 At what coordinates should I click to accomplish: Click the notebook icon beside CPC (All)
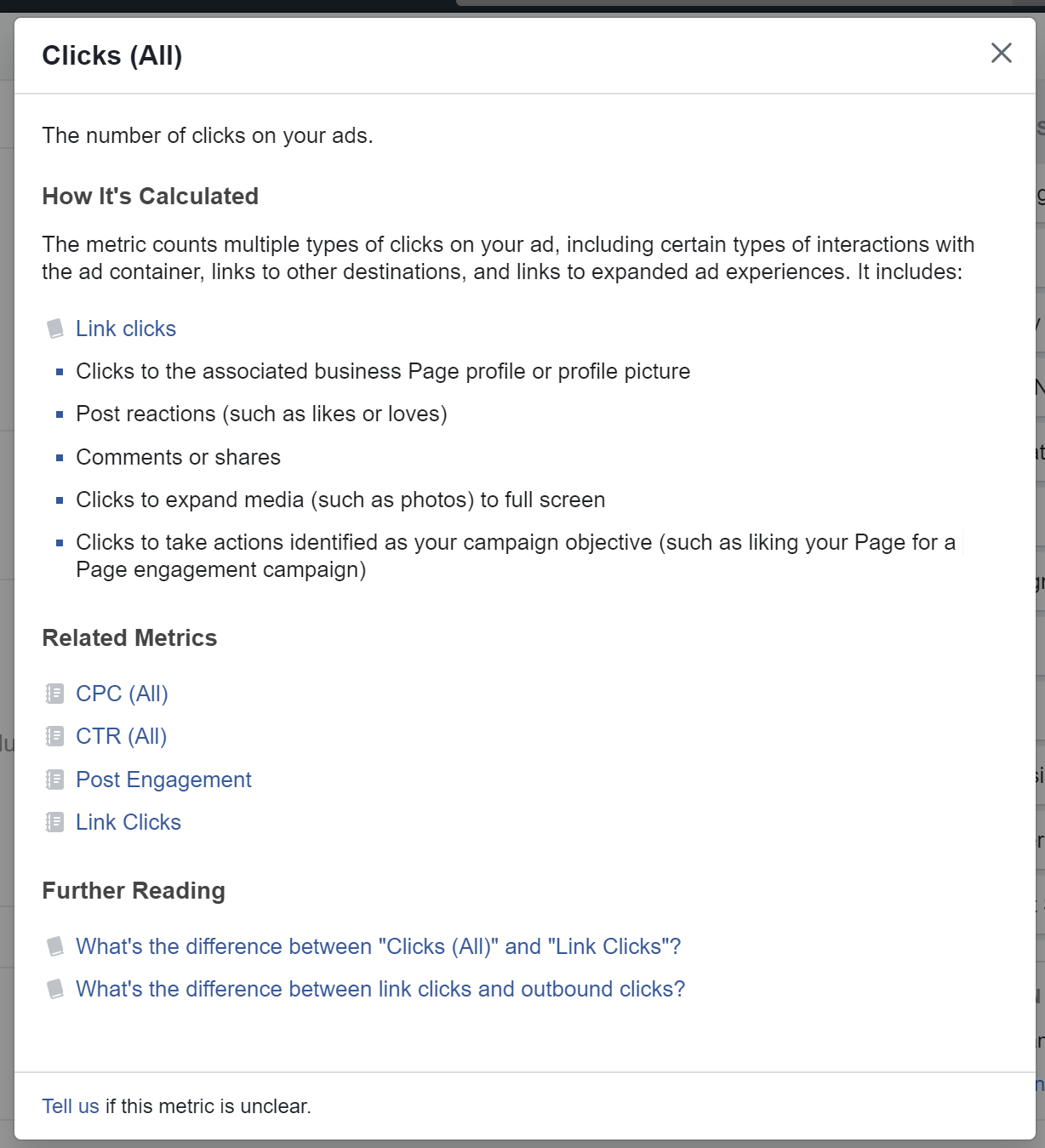click(54, 694)
